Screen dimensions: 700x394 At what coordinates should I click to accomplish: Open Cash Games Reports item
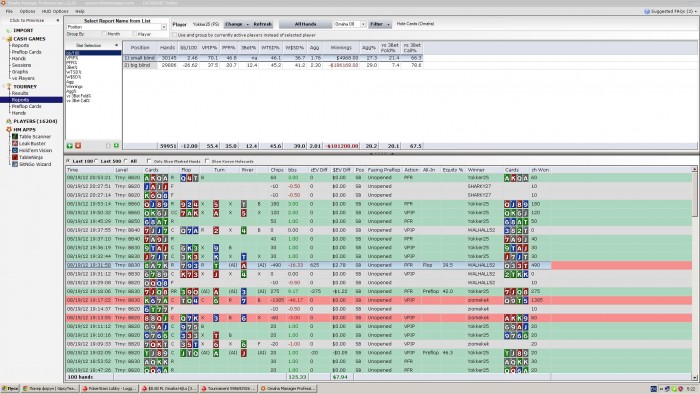(x=20, y=46)
